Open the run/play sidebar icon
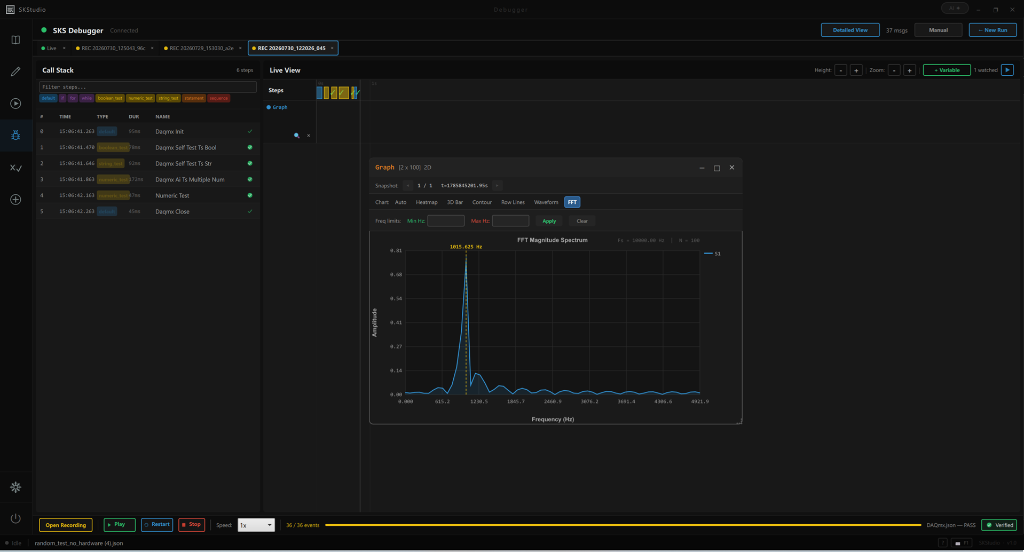 click(16, 103)
